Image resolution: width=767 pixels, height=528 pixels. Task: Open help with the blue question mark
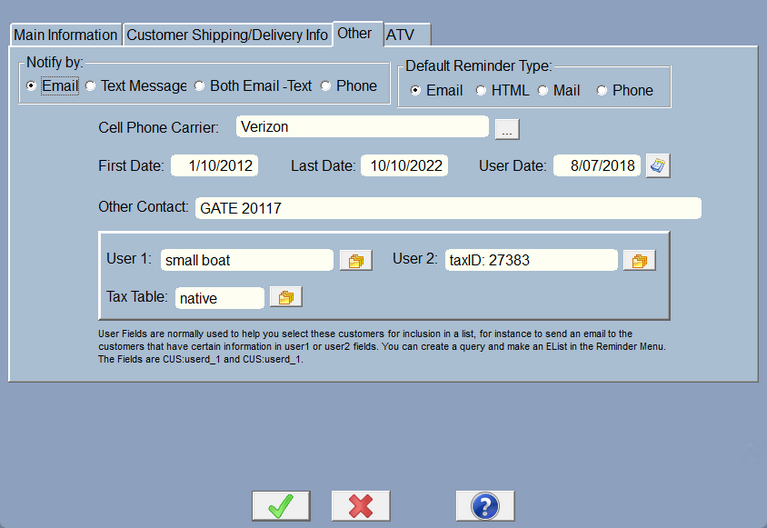click(485, 506)
